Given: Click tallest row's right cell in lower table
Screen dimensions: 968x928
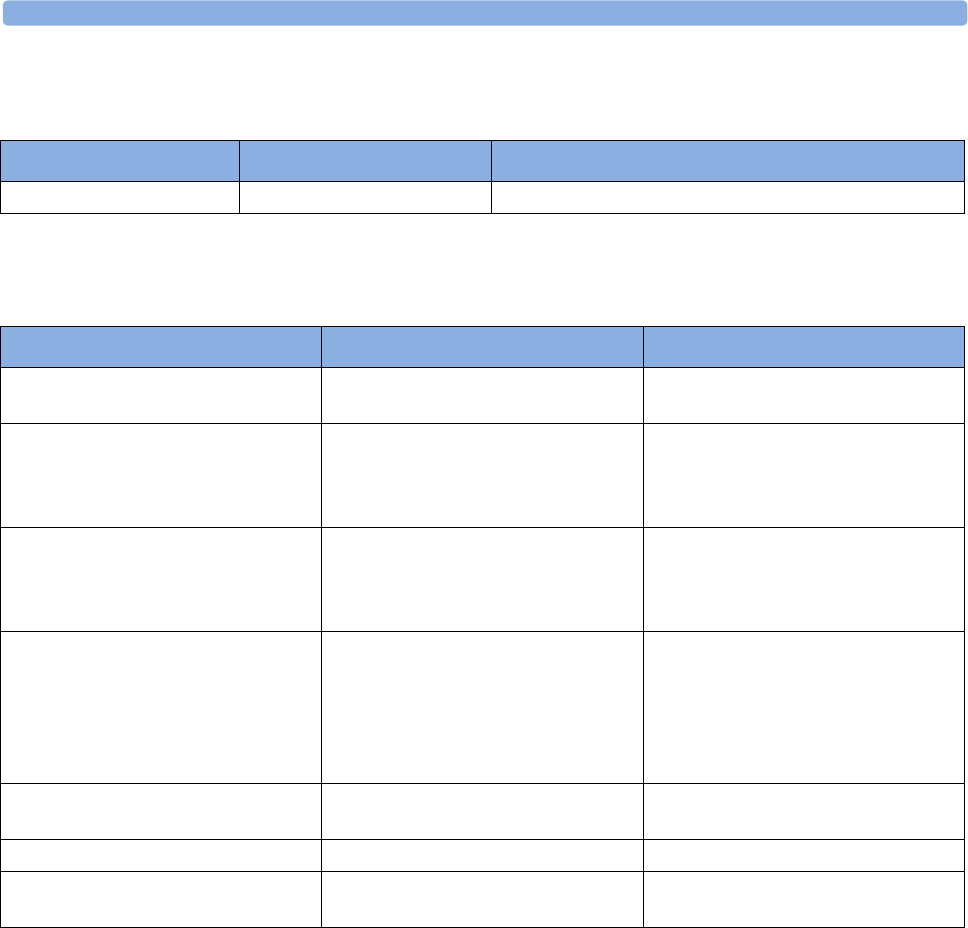Looking at the screenshot, I should (804, 707).
